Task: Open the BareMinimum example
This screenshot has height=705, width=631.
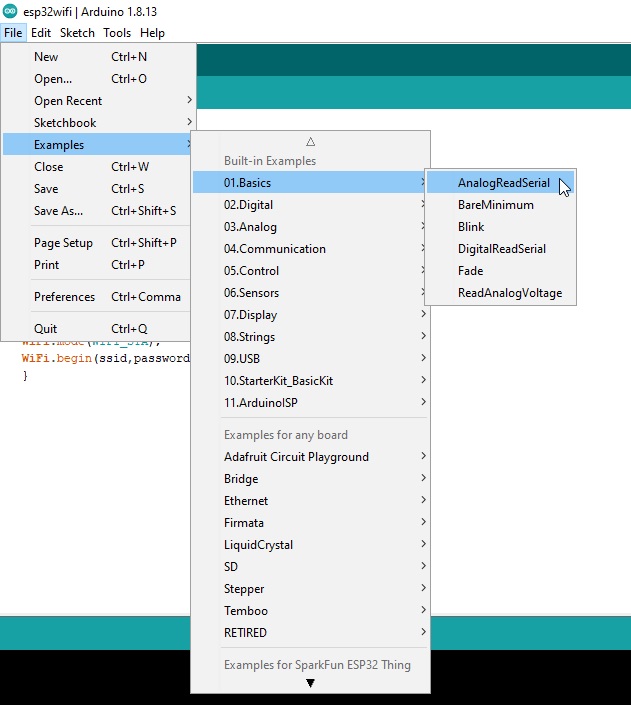Action: pyautogui.click(x=501, y=205)
